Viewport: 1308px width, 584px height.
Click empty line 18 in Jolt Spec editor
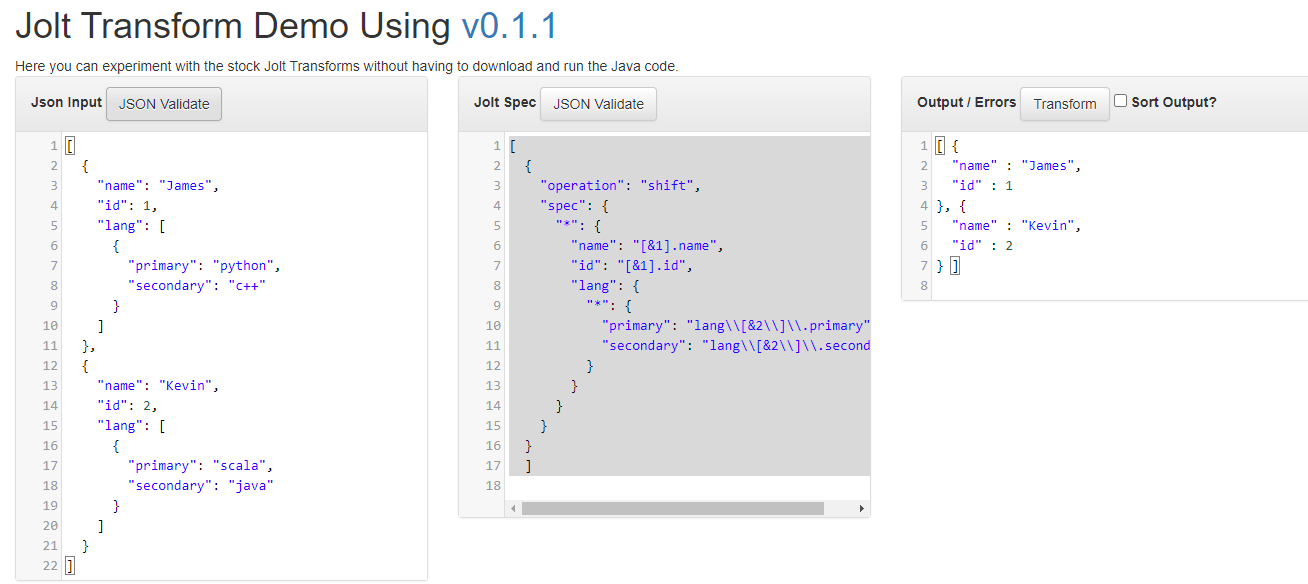point(689,486)
